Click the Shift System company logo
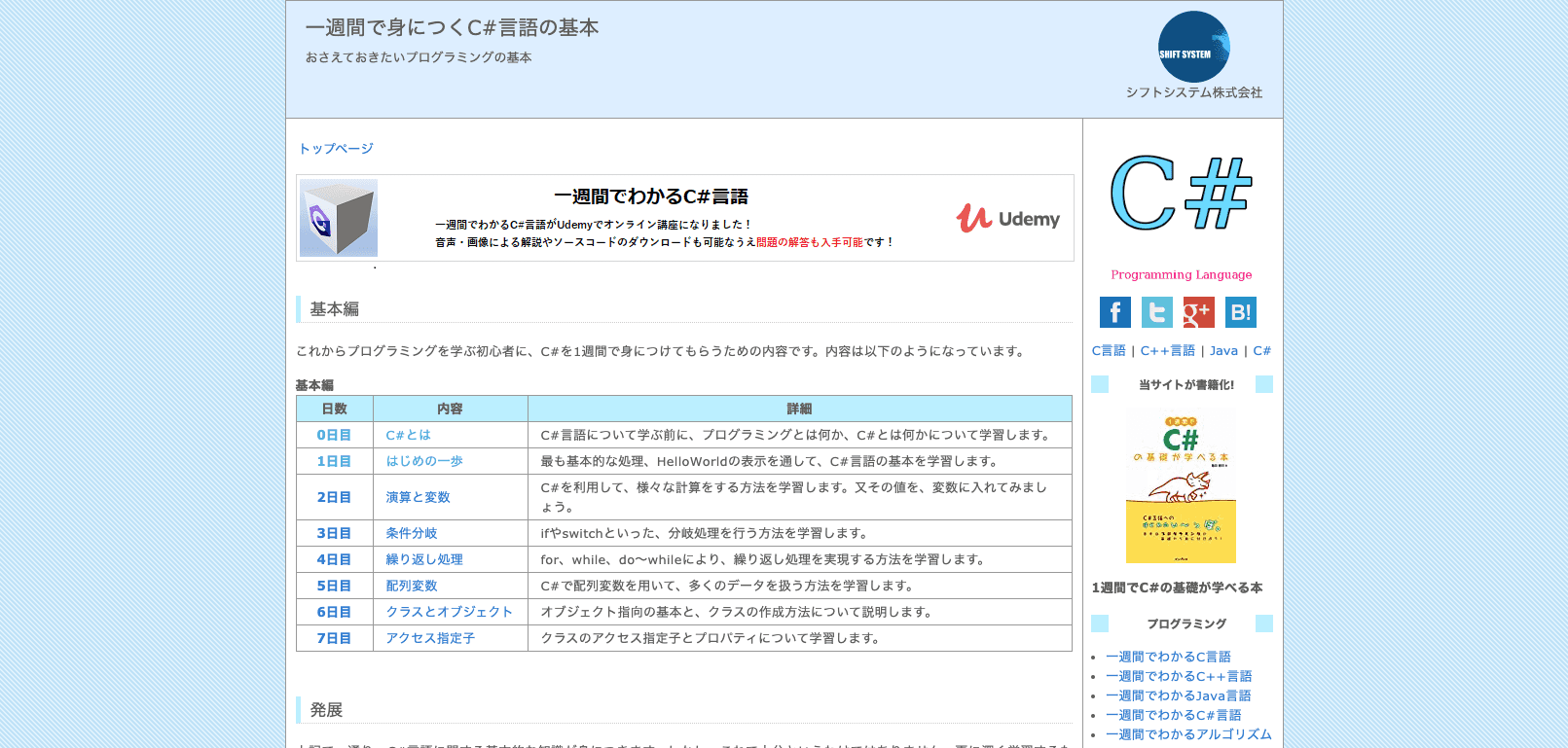This screenshot has height=748, width=1568. pos(1193,47)
